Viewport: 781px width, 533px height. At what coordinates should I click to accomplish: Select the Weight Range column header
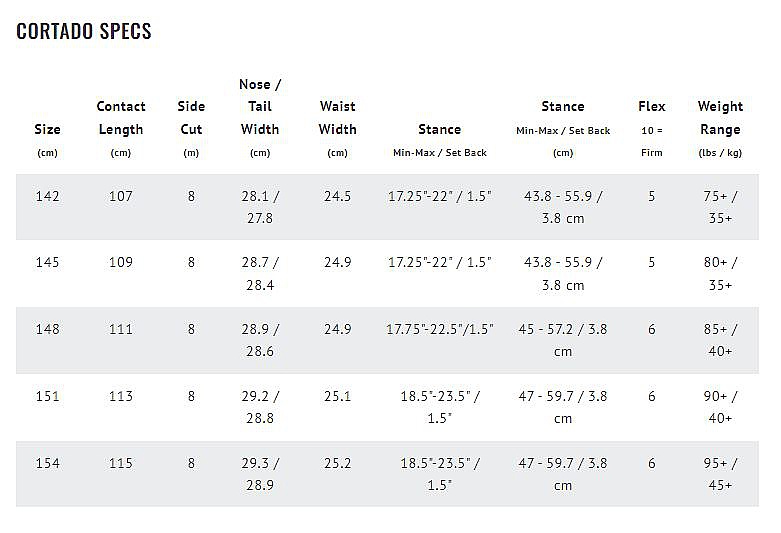[720, 118]
